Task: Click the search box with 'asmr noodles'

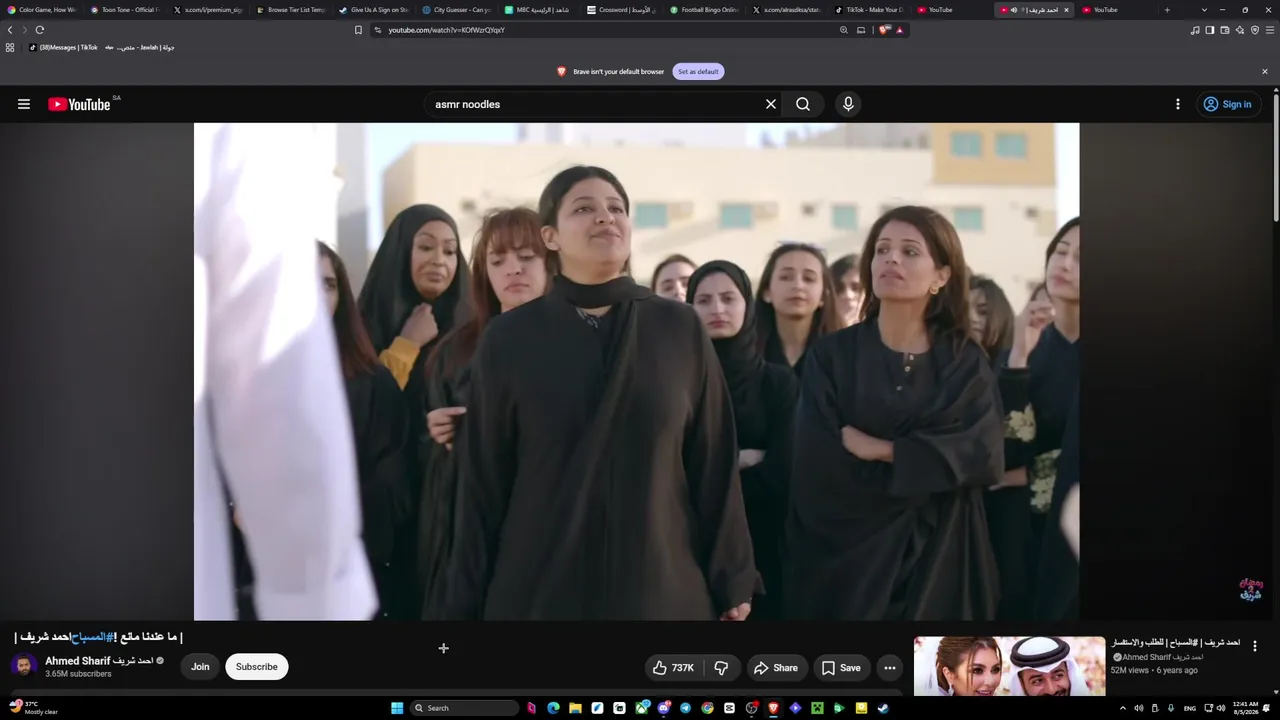Action: pos(595,104)
